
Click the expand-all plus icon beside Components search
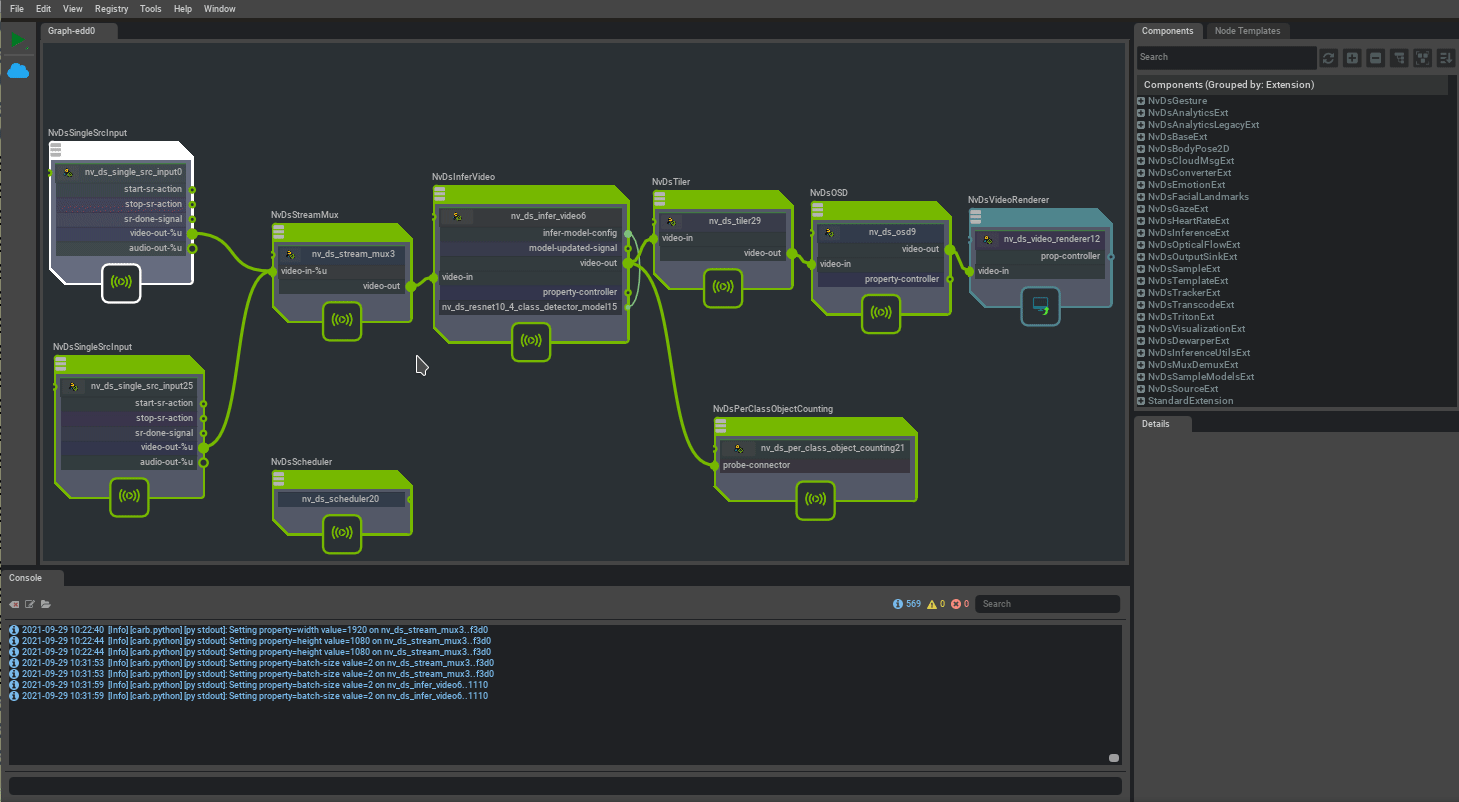click(x=1352, y=58)
